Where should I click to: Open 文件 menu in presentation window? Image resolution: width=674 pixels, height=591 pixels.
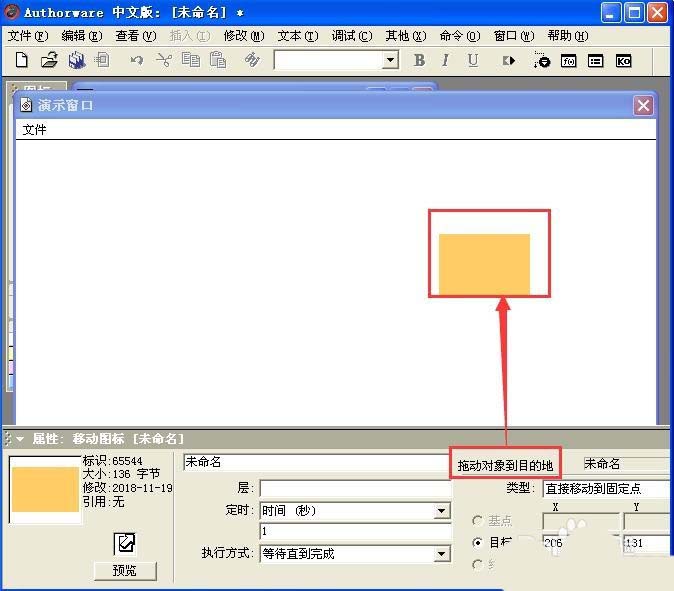34,129
